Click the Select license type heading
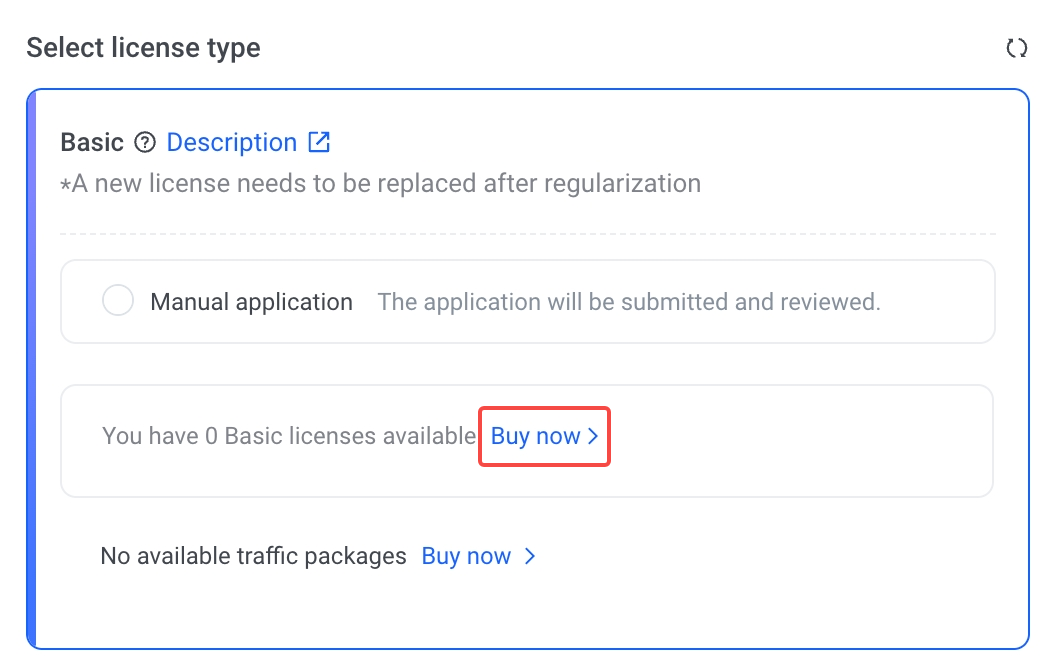Viewport: 1044px width, 660px height. (x=143, y=48)
